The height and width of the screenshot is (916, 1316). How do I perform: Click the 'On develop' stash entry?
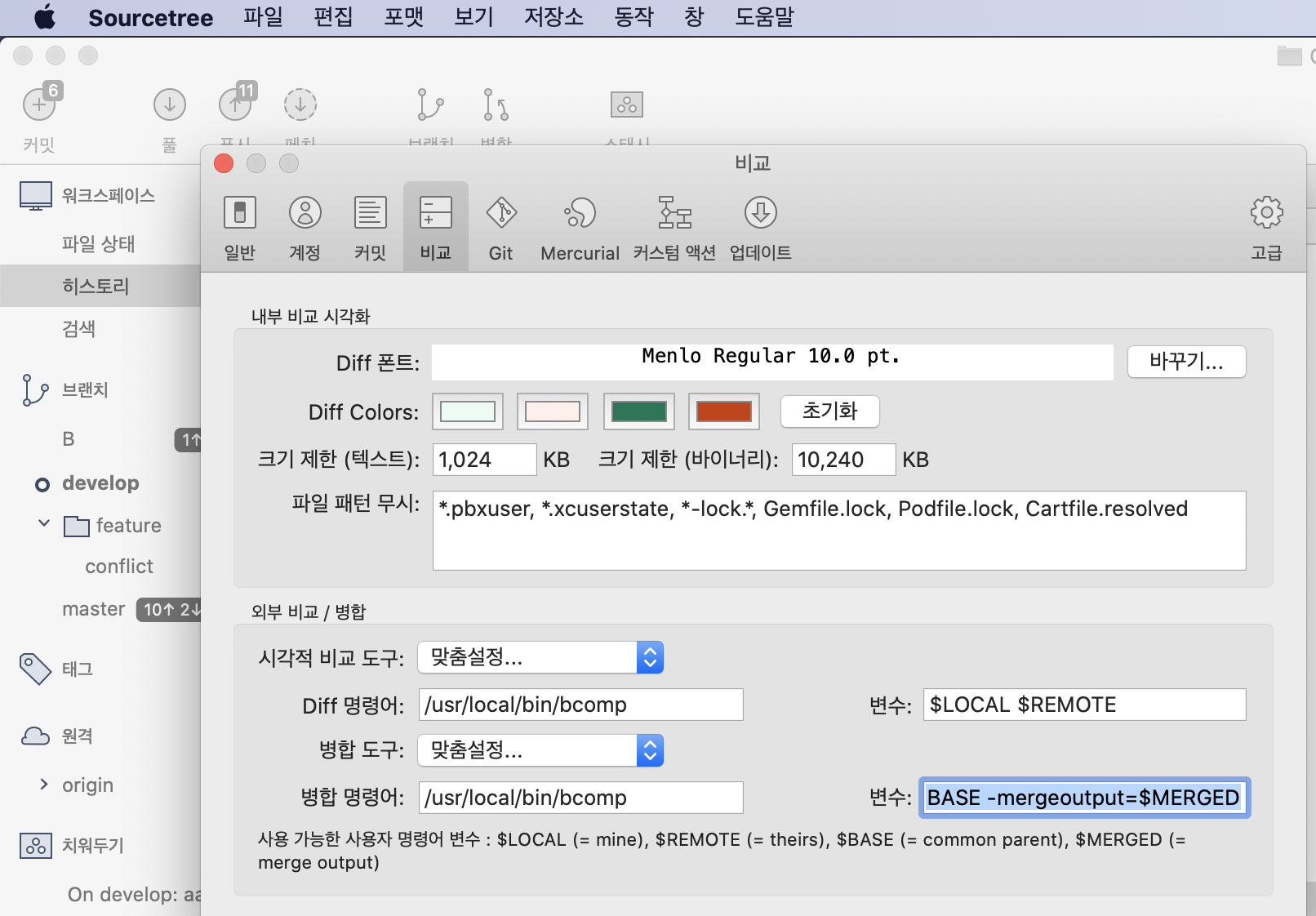click(134, 895)
